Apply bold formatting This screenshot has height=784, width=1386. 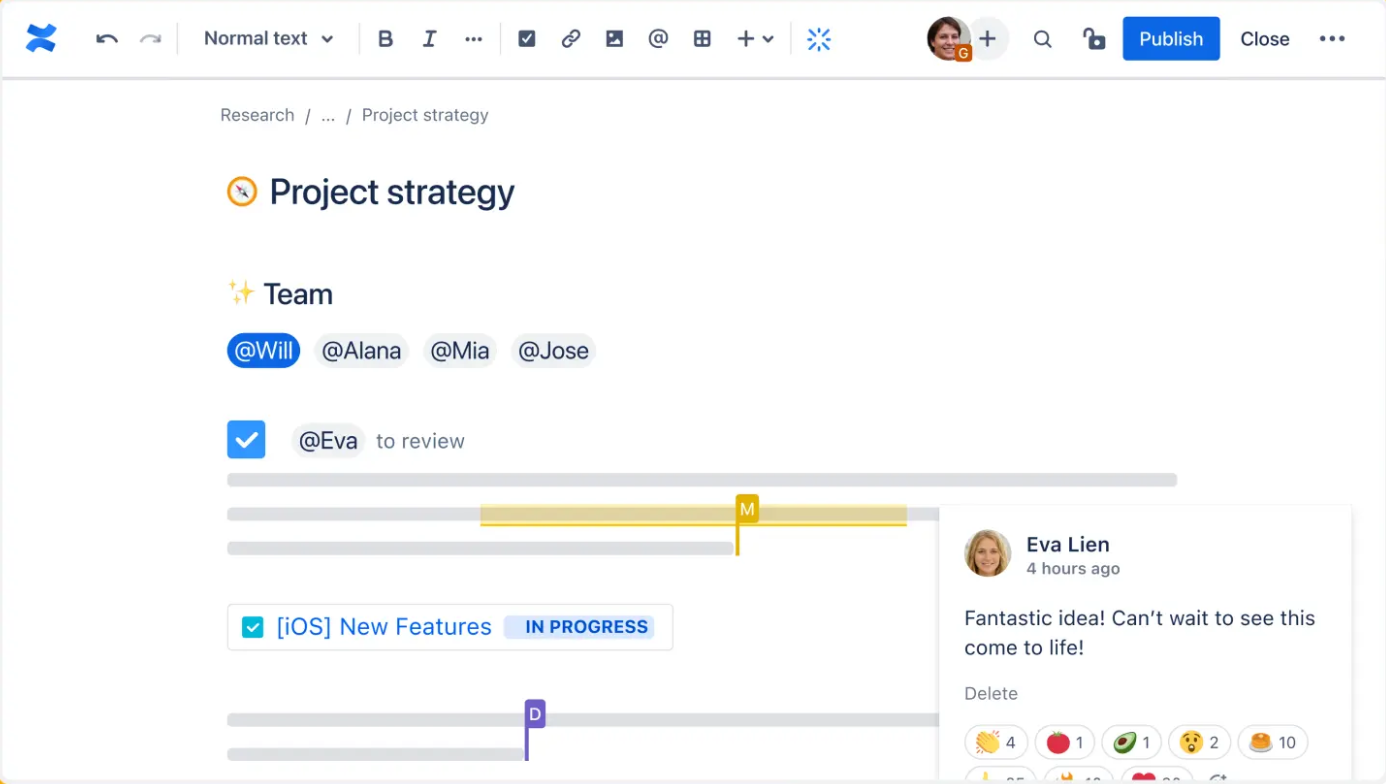(x=385, y=38)
